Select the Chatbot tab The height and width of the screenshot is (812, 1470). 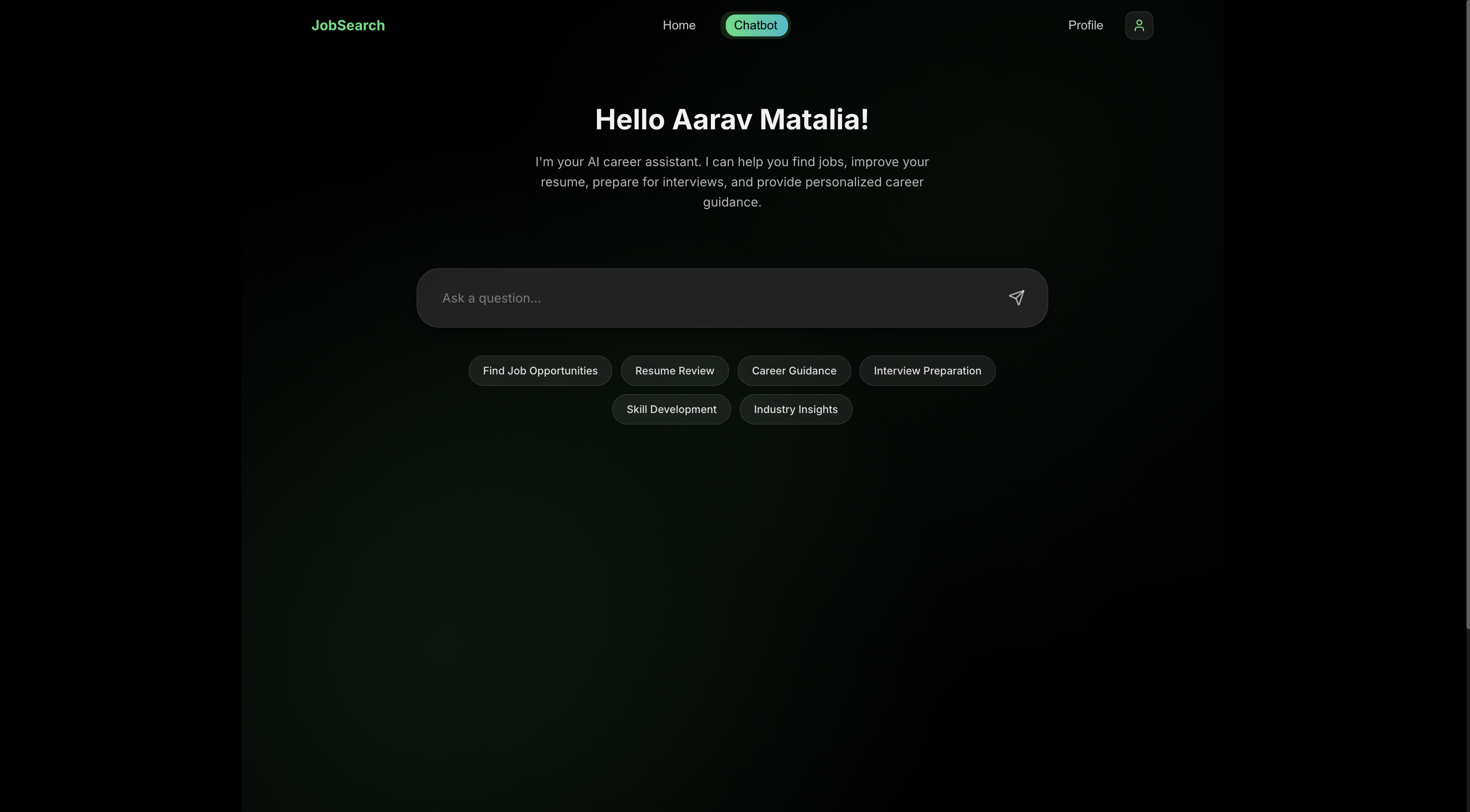pos(755,25)
